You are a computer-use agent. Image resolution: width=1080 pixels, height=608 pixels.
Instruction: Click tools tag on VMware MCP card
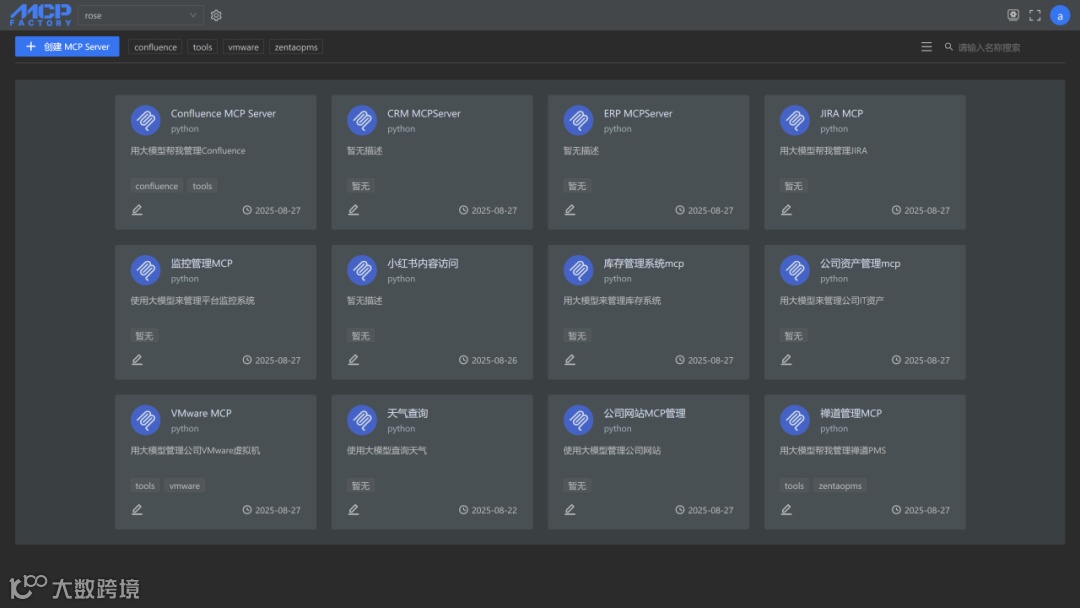[145, 486]
